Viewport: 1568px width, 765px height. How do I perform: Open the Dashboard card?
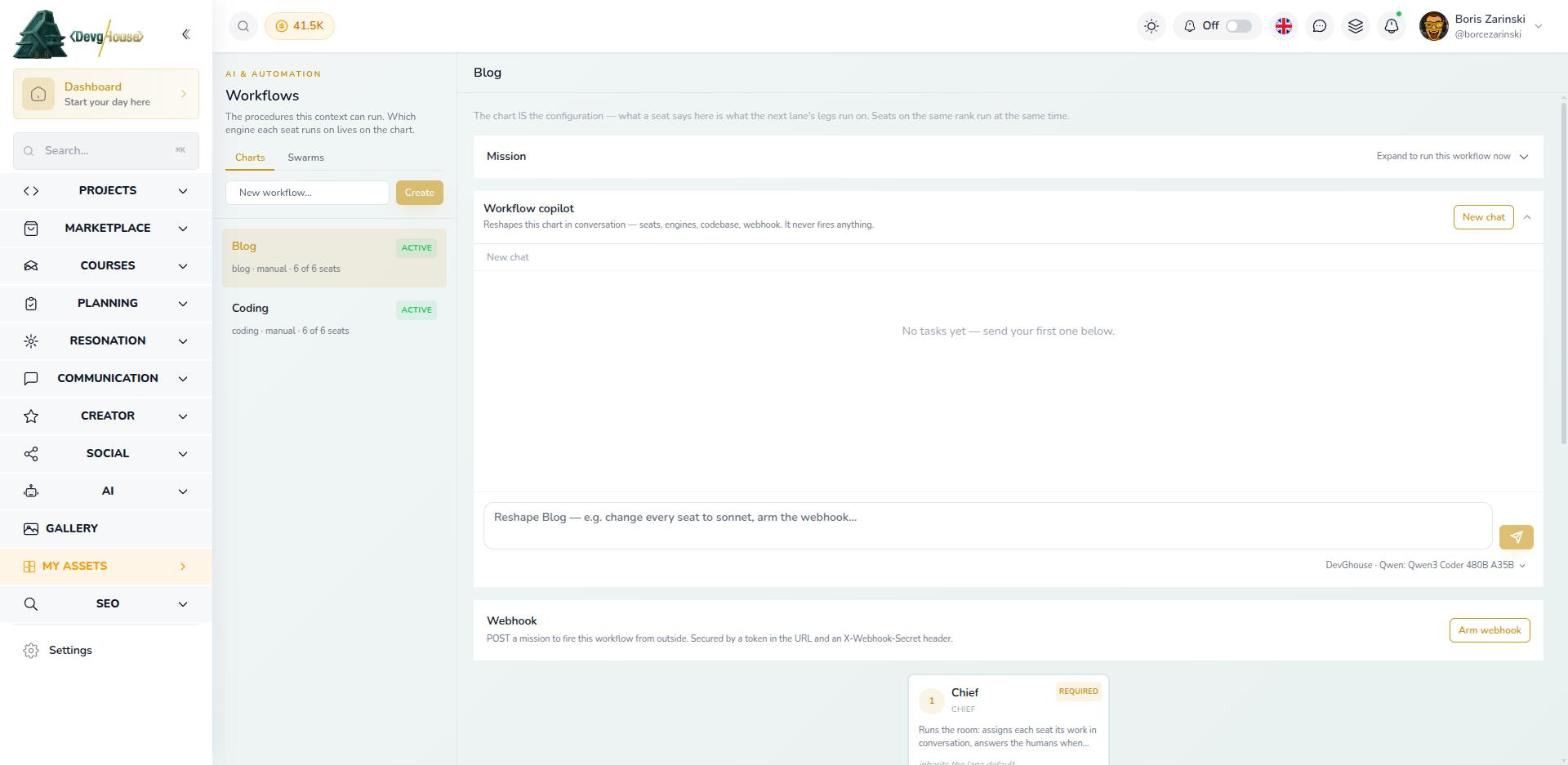106,94
